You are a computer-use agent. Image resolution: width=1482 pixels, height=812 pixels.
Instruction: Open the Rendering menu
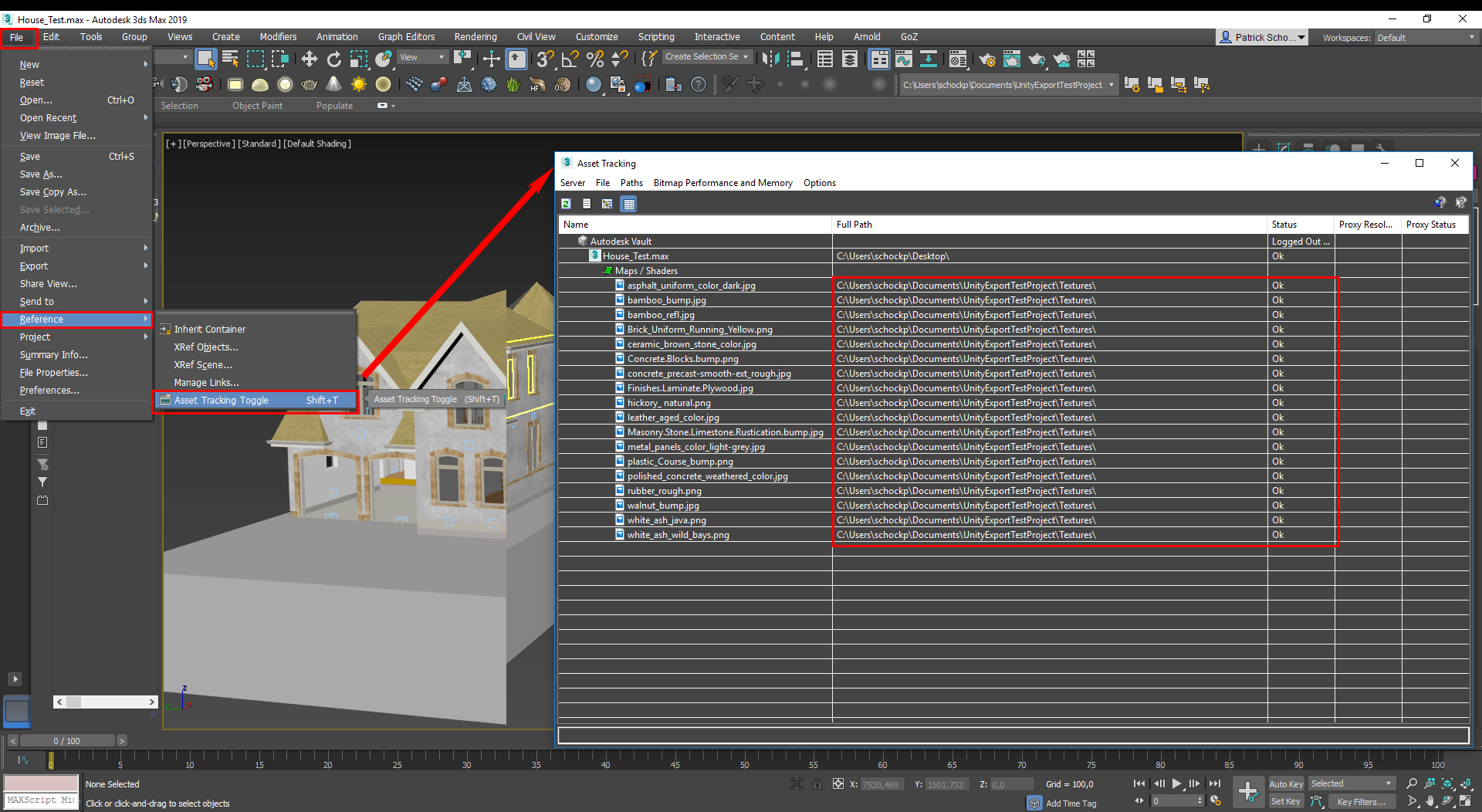point(475,37)
